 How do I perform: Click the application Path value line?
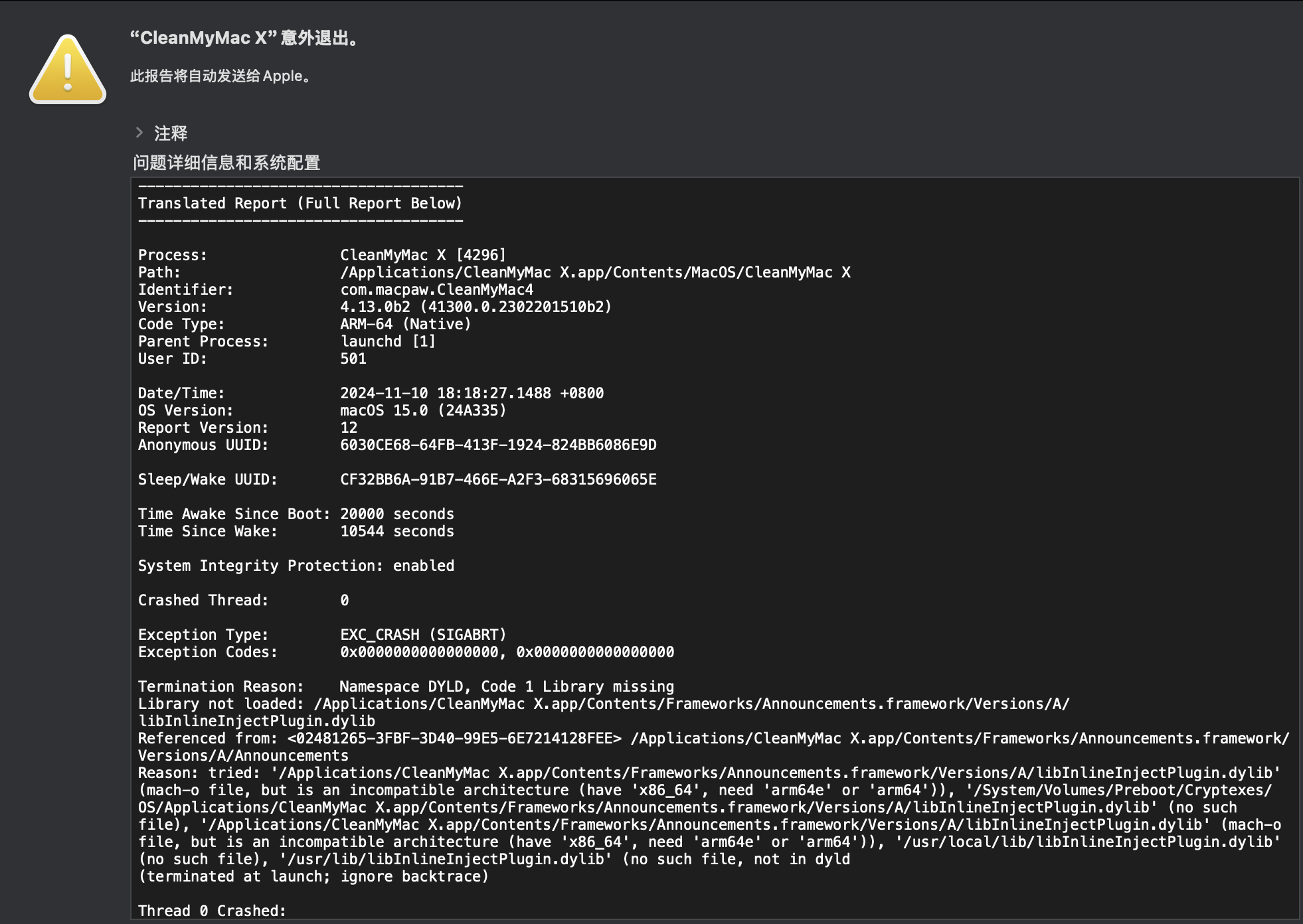594,272
